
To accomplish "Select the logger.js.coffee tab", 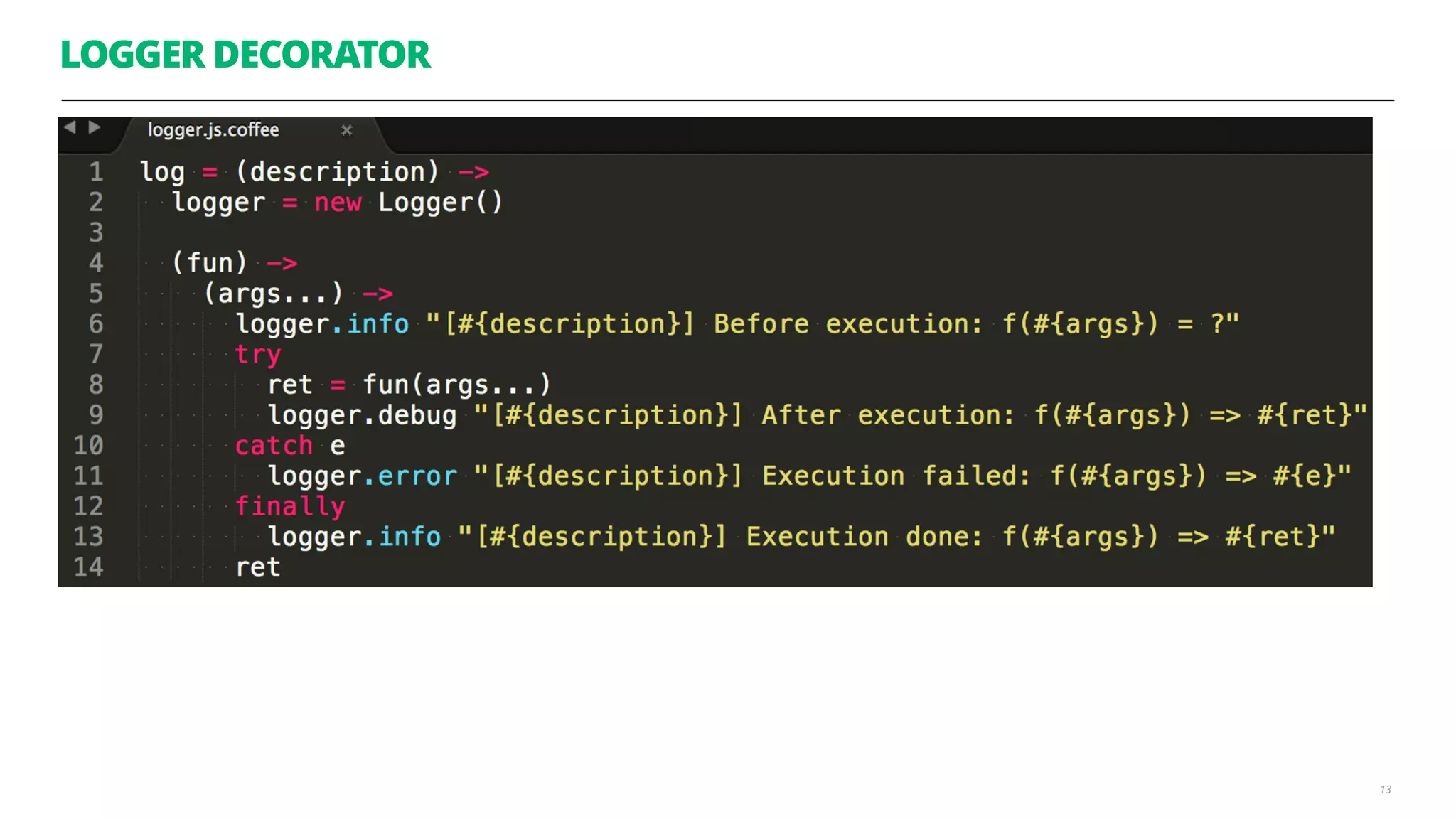I will click(x=213, y=130).
